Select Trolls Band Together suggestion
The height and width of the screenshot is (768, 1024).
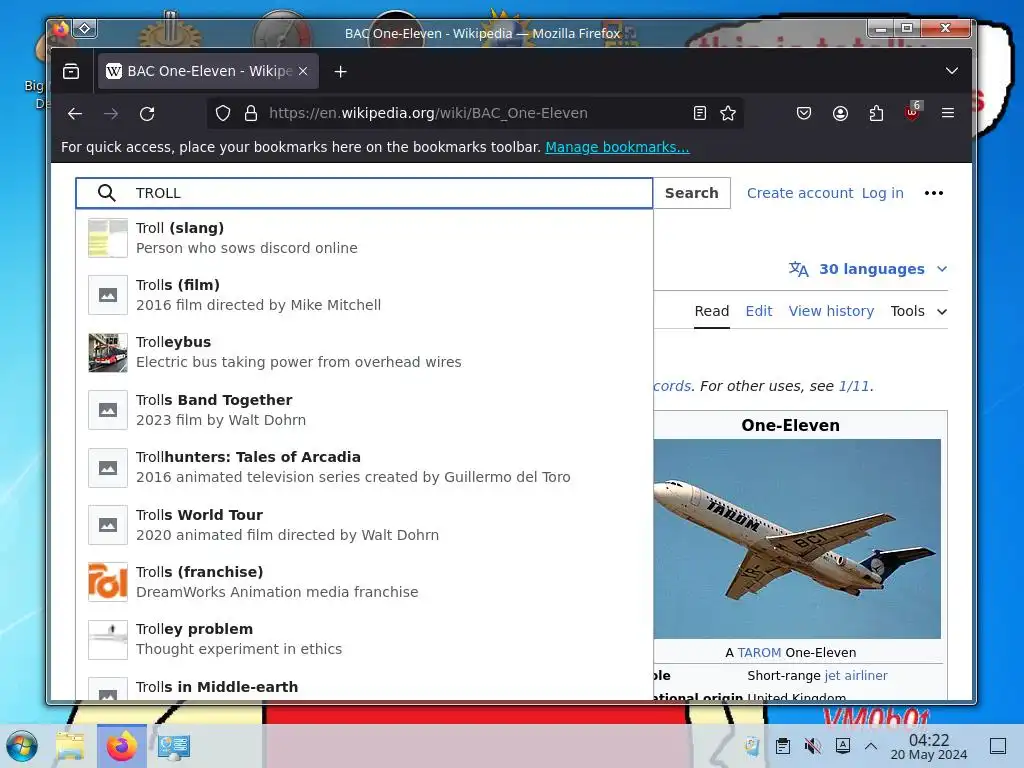tap(364, 409)
